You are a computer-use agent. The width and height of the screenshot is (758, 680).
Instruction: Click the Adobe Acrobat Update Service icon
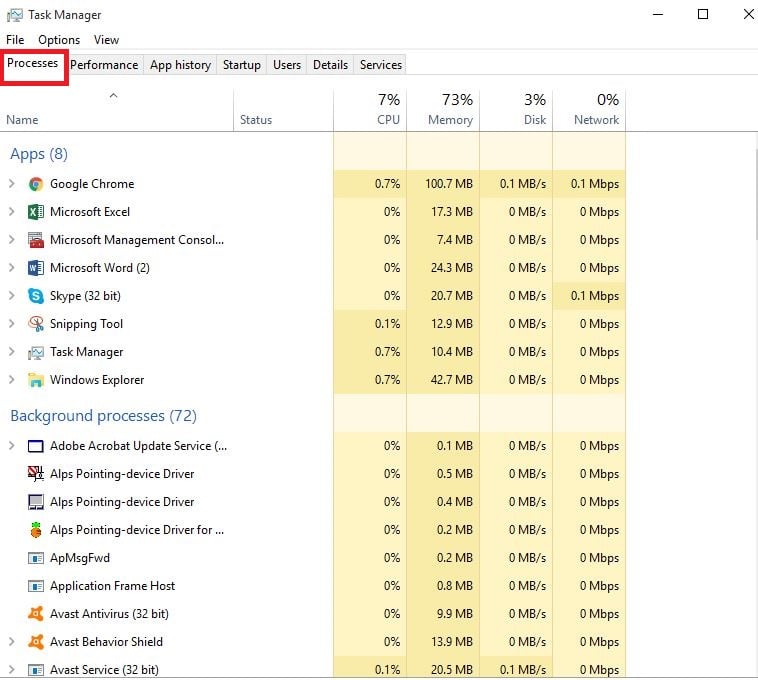pos(36,446)
